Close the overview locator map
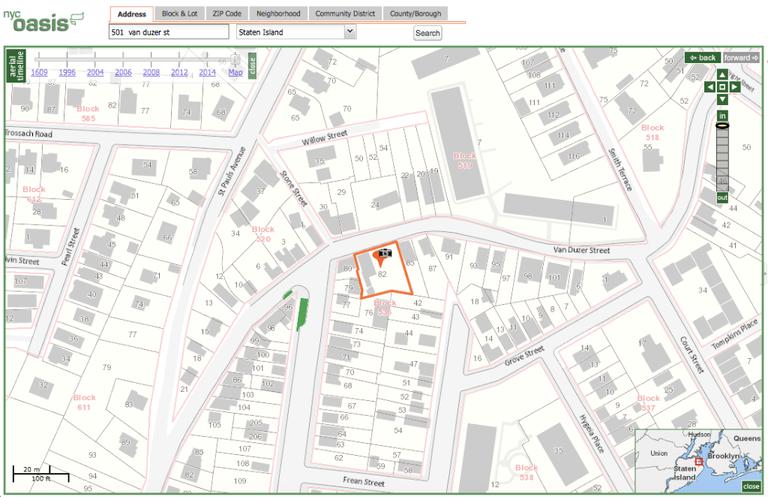This screenshot has width=768, height=497. coord(750,486)
